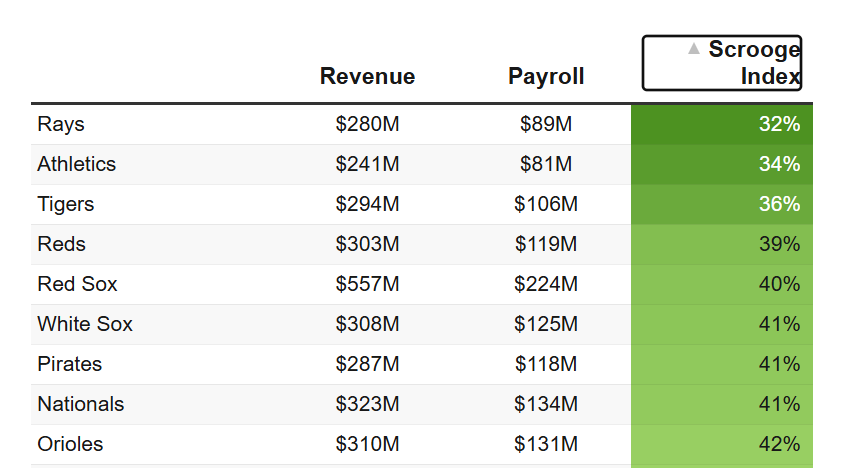The width and height of the screenshot is (848, 468).
Task: Click the Red Sox 40% Scrooge Index cell
Action: pyautogui.click(x=722, y=285)
